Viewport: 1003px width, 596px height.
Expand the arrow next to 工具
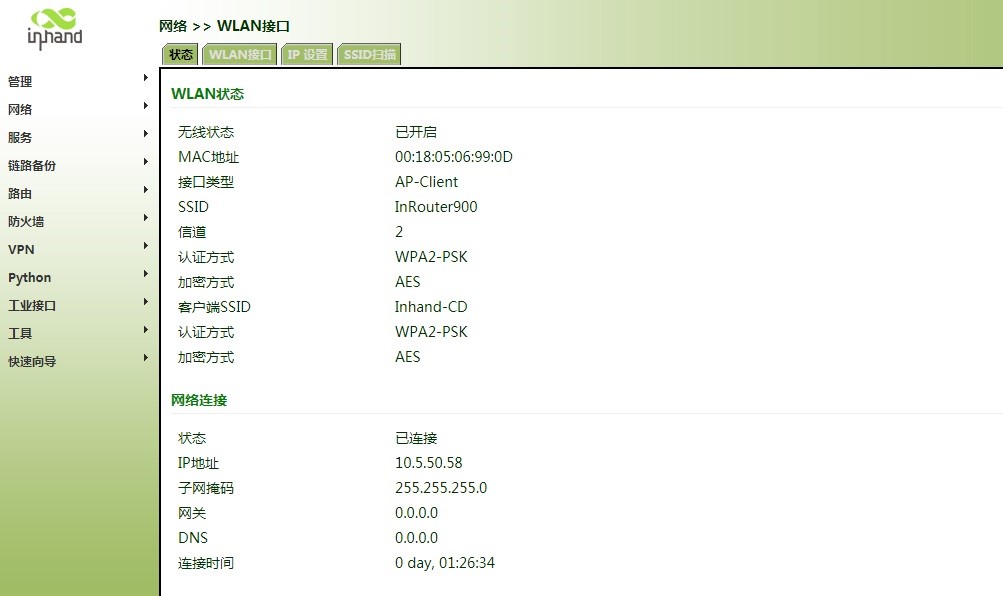(x=146, y=333)
